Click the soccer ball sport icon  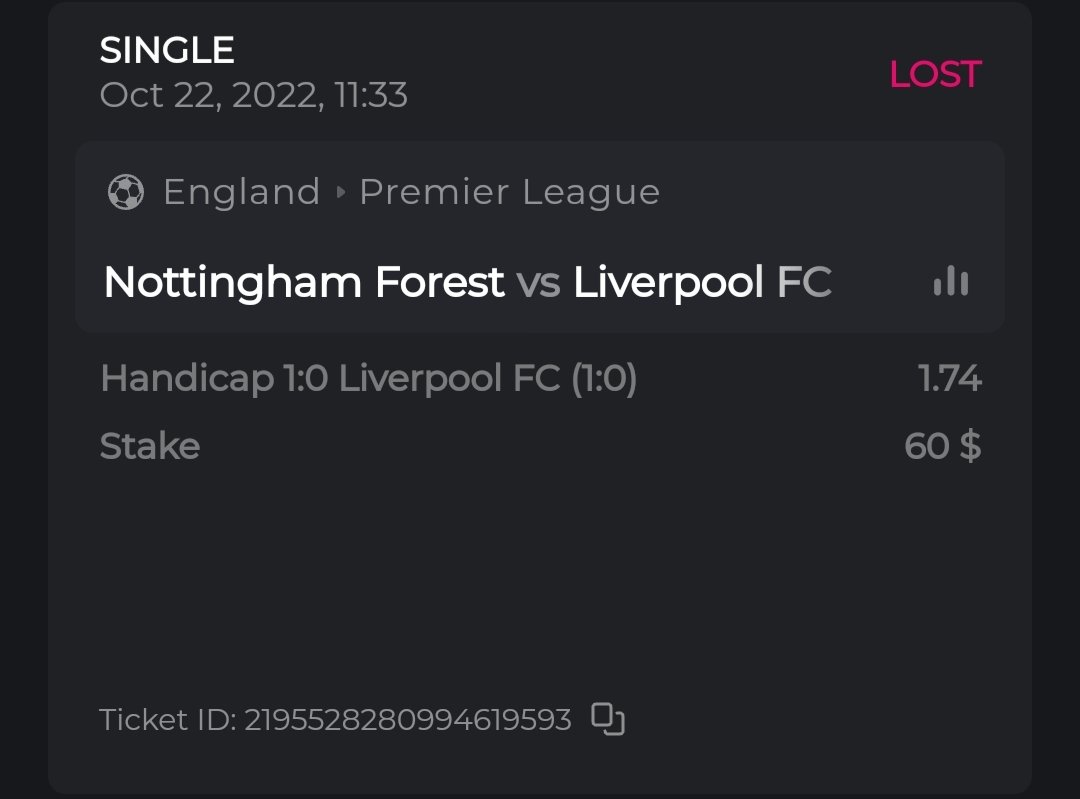125,192
